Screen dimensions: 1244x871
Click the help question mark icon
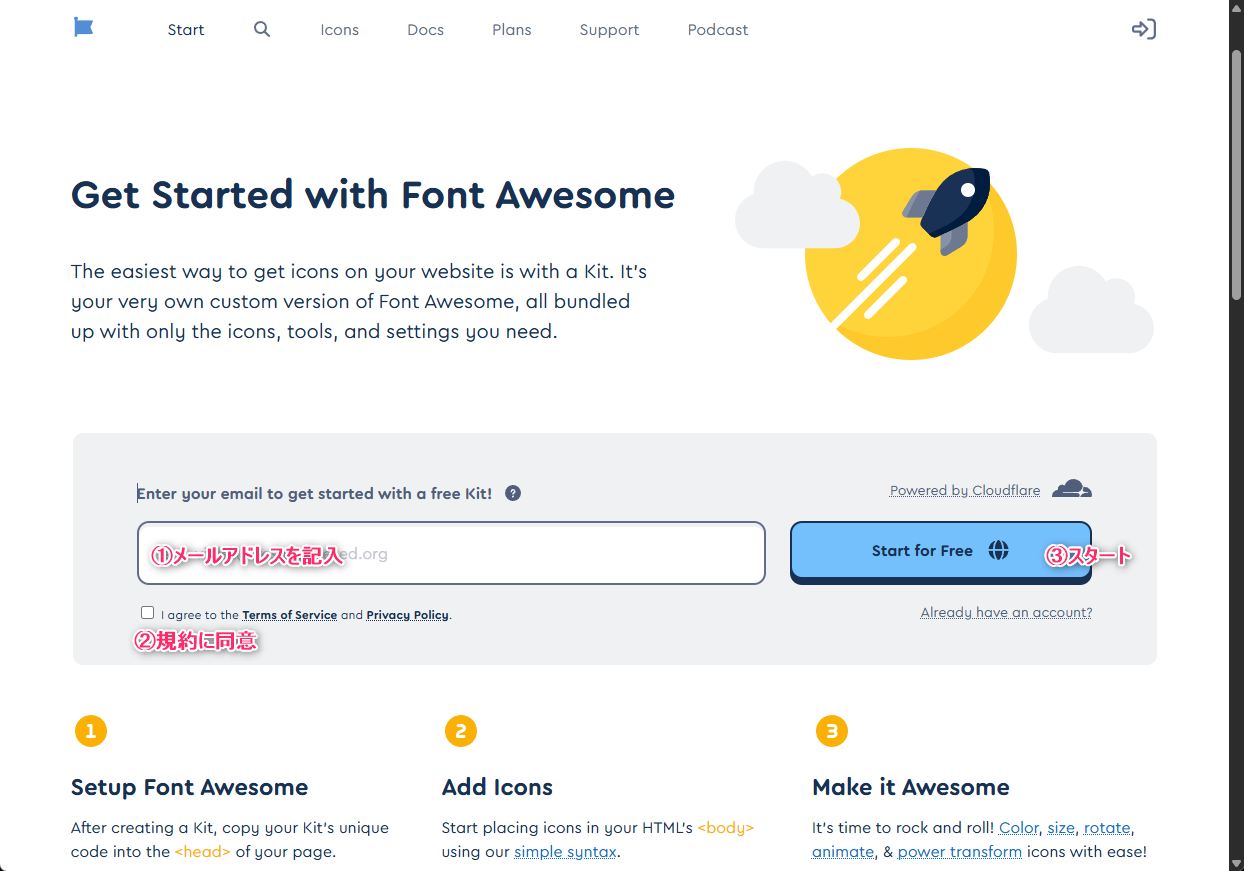tap(513, 493)
